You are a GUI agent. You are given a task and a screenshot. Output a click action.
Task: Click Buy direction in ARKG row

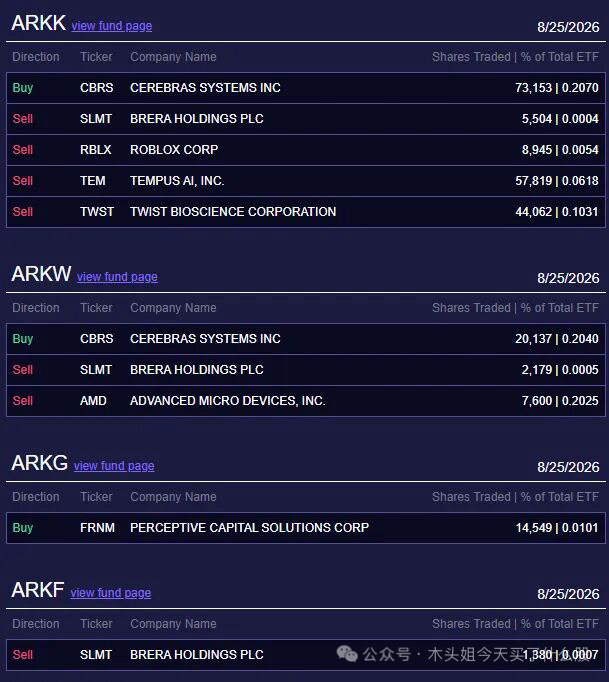(x=23, y=528)
